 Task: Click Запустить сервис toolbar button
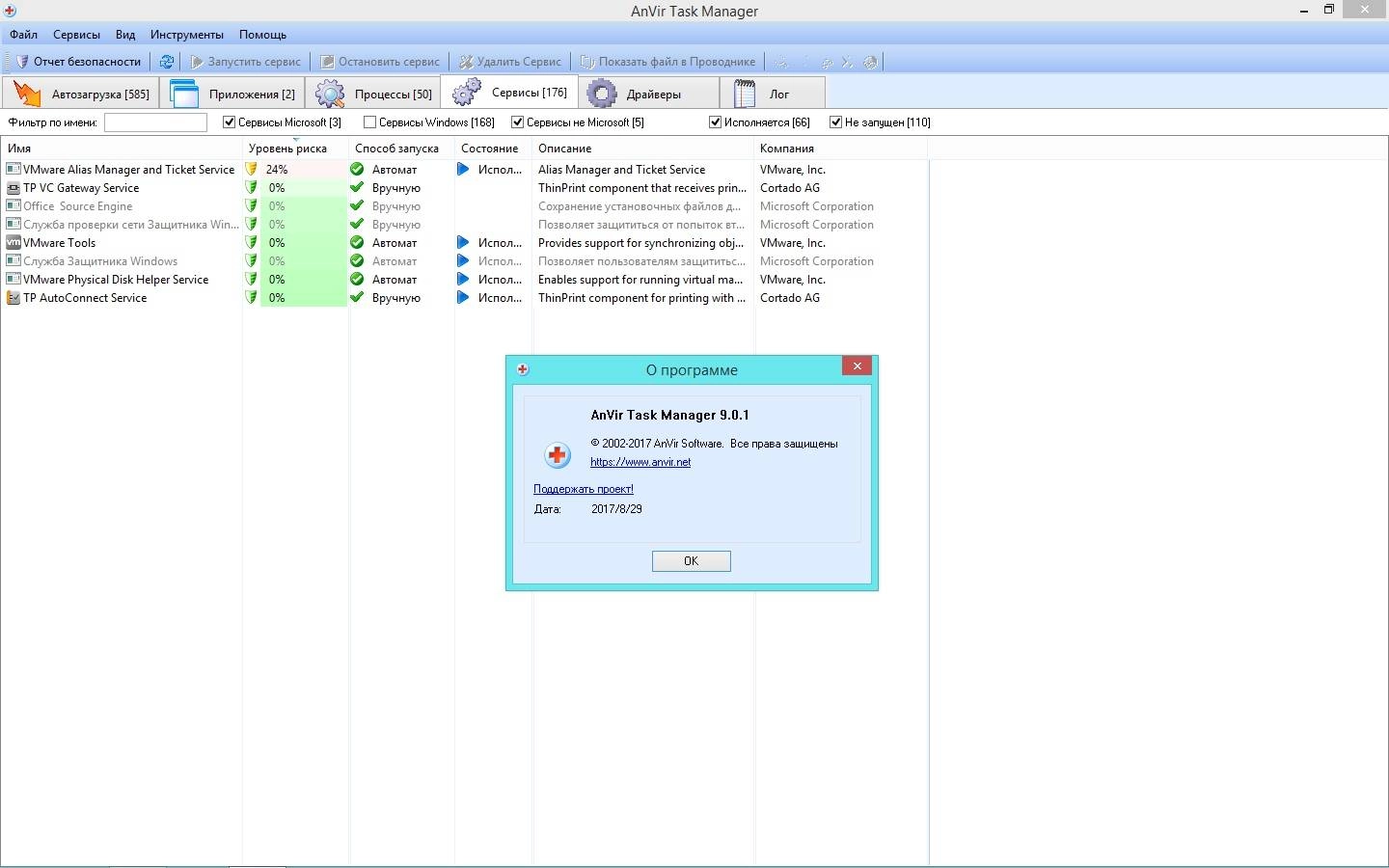coord(246,61)
